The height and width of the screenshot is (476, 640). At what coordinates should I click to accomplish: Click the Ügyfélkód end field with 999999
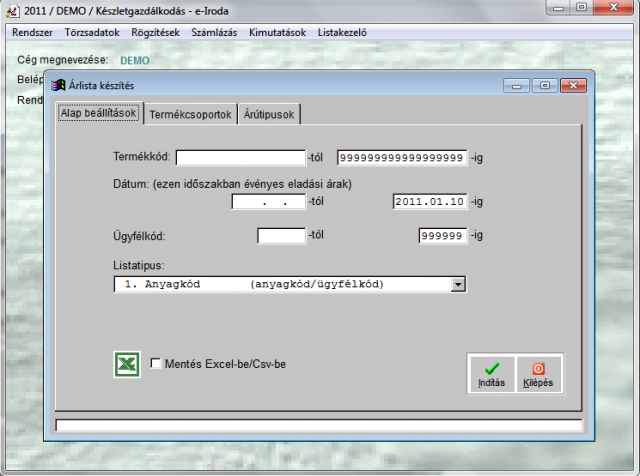click(x=442, y=236)
